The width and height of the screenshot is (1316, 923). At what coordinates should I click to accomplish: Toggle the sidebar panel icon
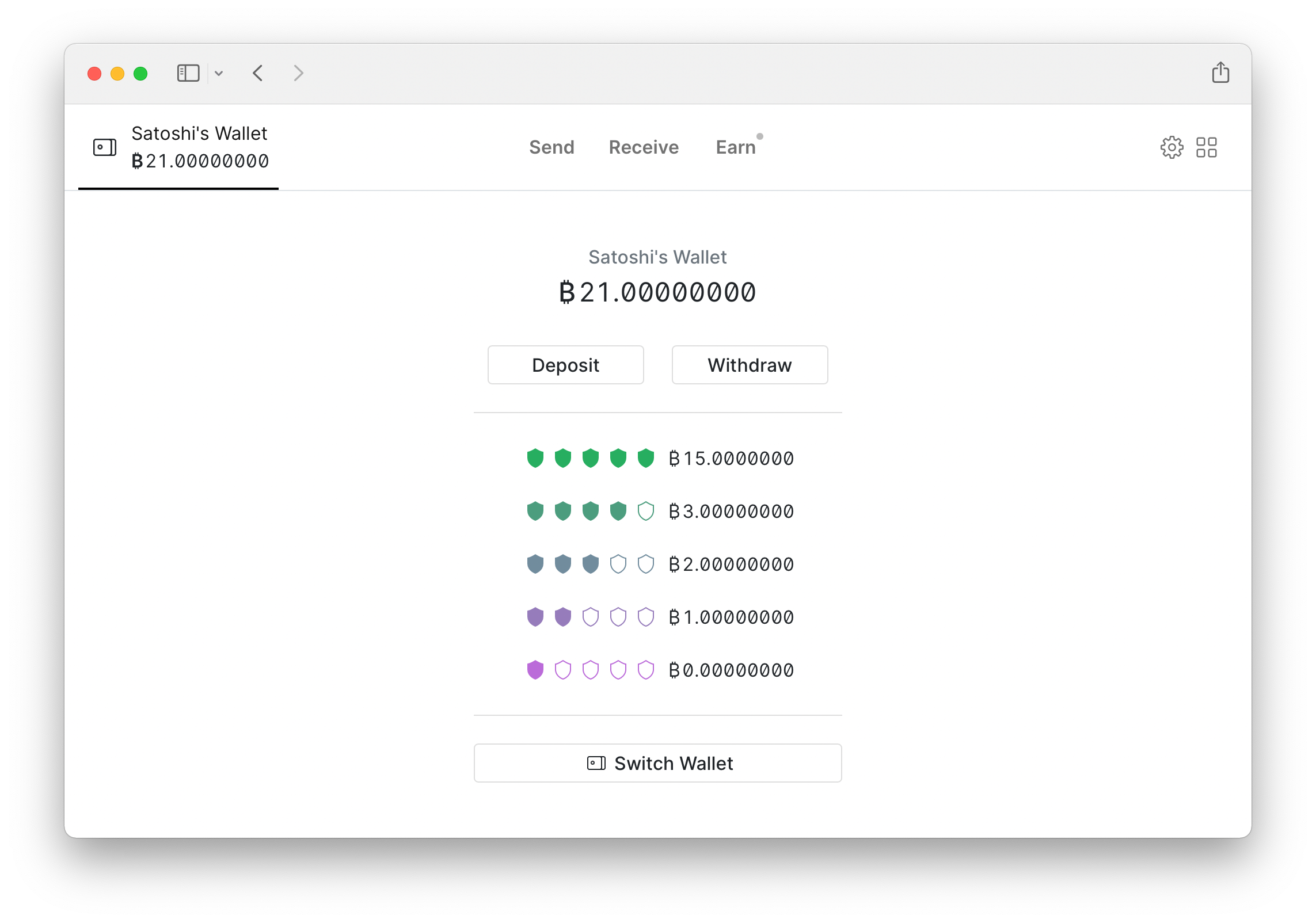tap(188, 73)
